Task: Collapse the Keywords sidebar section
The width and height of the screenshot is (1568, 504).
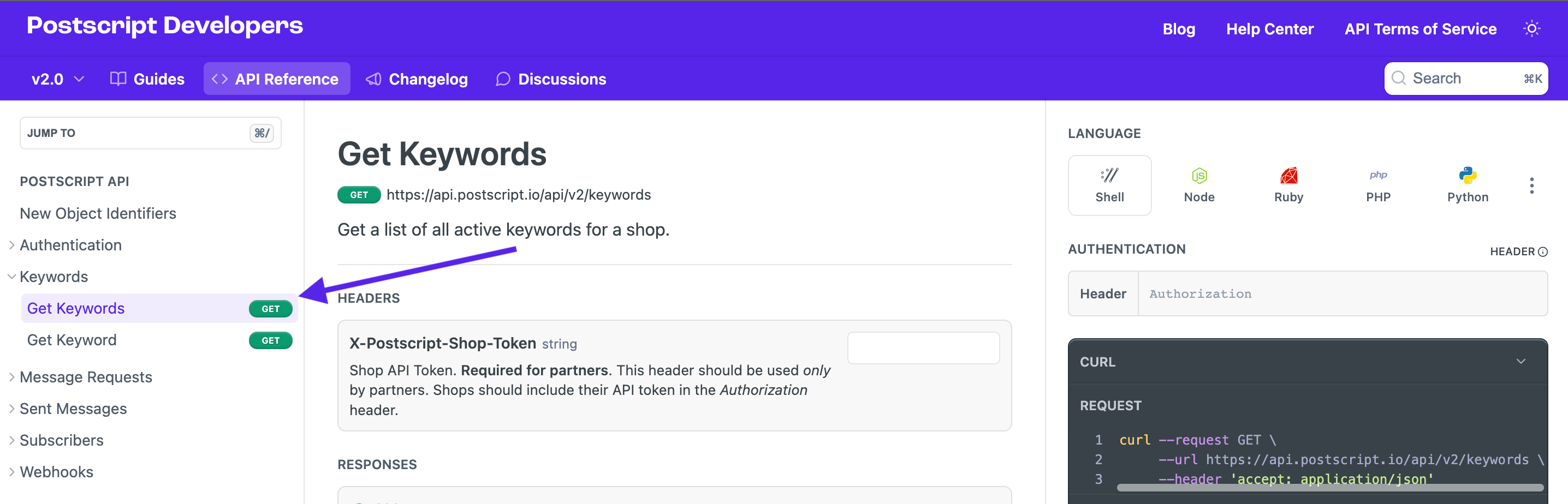Action: pyautogui.click(x=11, y=276)
